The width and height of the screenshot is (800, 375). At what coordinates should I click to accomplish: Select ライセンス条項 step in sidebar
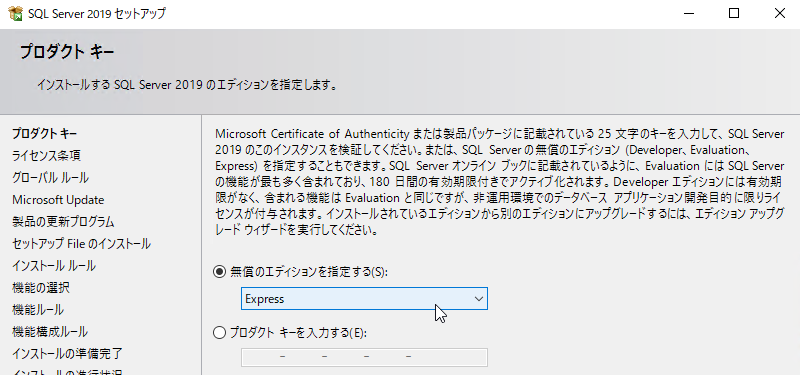[46, 156]
